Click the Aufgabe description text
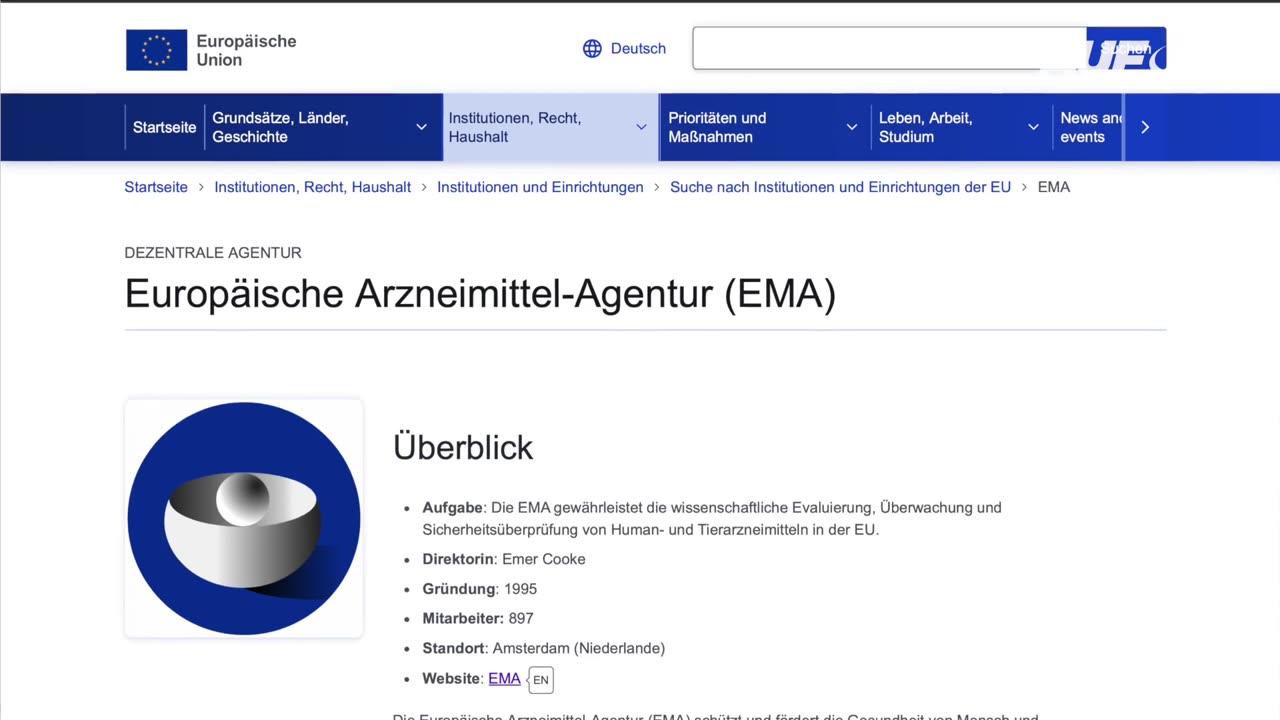The image size is (1280, 720). (x=712, y=518)
